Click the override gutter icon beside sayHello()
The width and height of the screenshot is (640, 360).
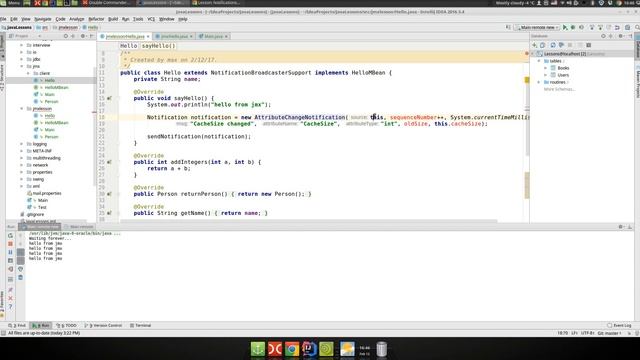(109, 98)
